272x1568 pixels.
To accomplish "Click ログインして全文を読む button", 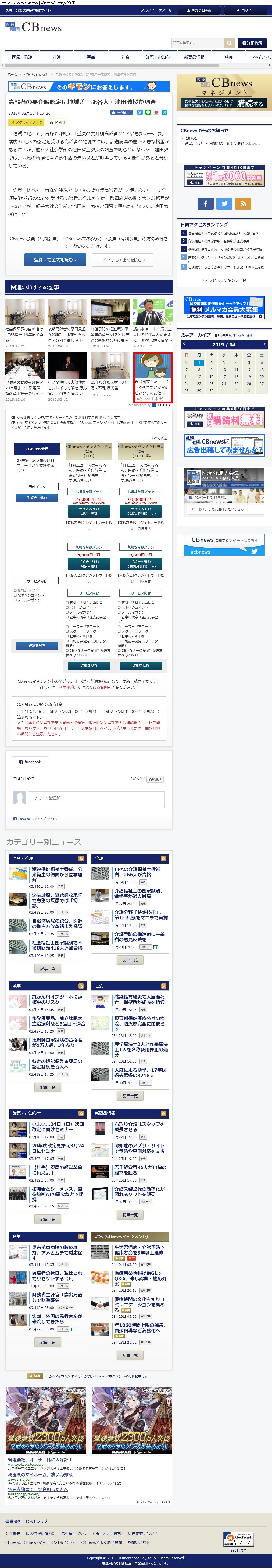I will click(122, 260).
